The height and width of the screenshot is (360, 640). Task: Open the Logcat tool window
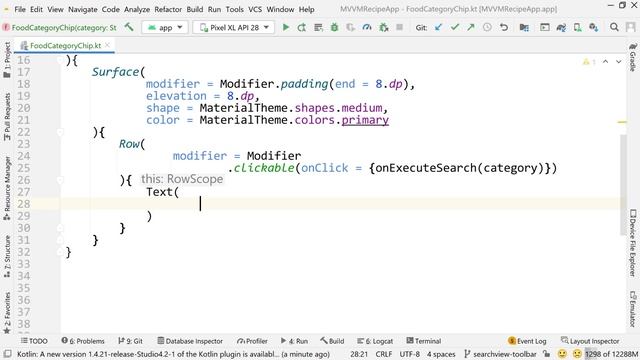click(375, 341)
